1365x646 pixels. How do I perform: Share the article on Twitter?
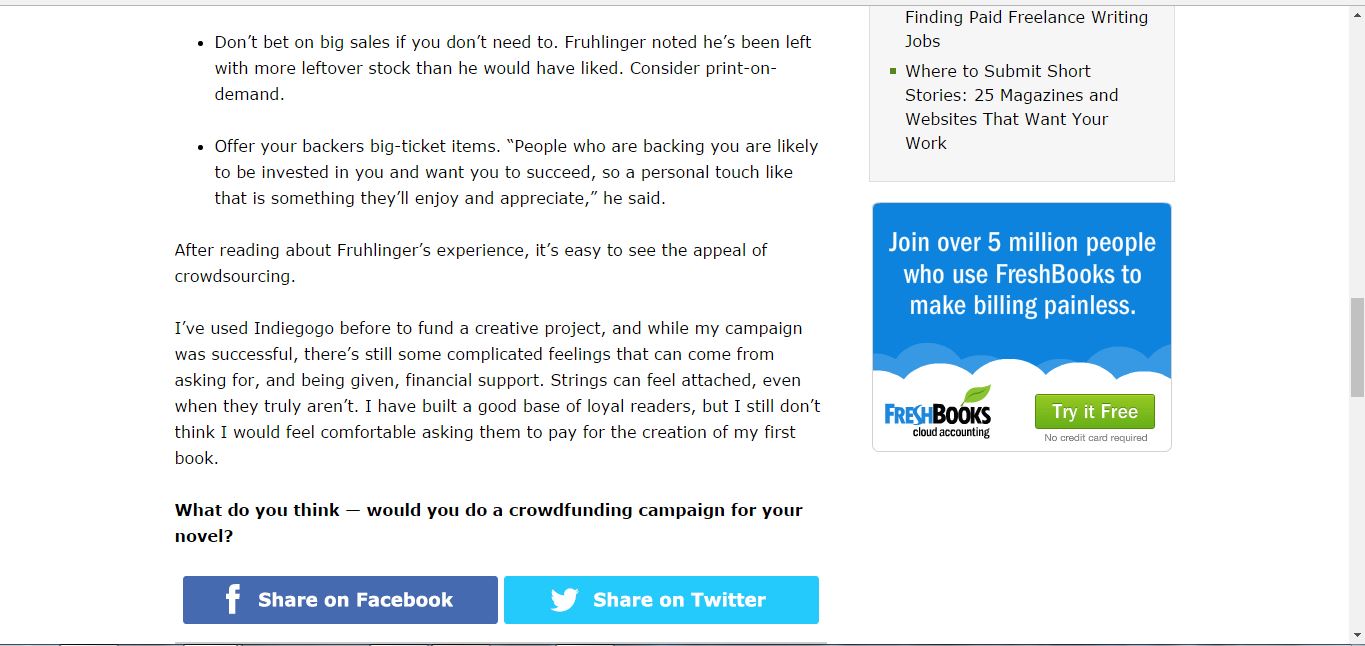(661, 600)
